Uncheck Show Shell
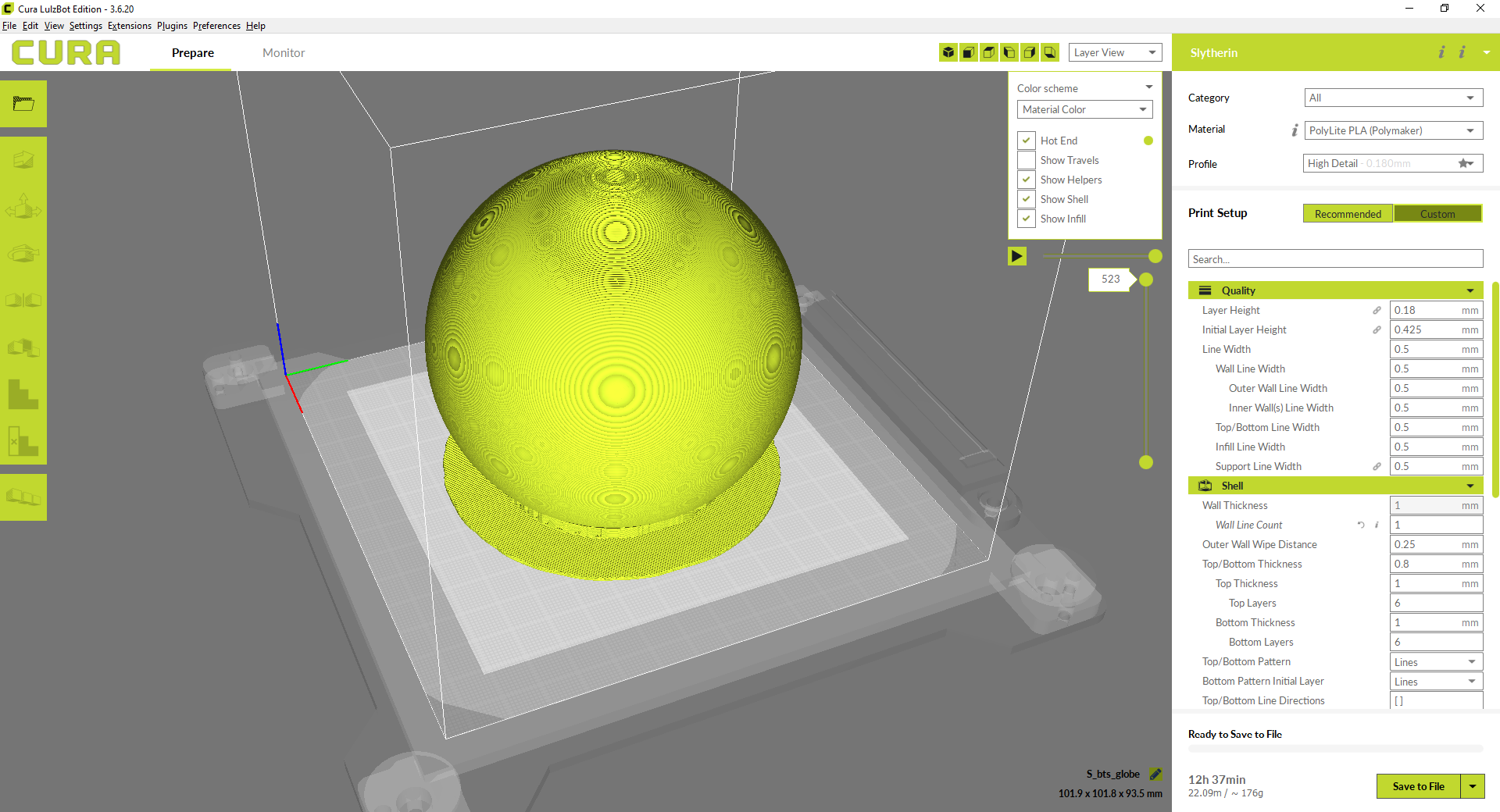Viewport: 1500px width, 812px height. click(1027, 199)
